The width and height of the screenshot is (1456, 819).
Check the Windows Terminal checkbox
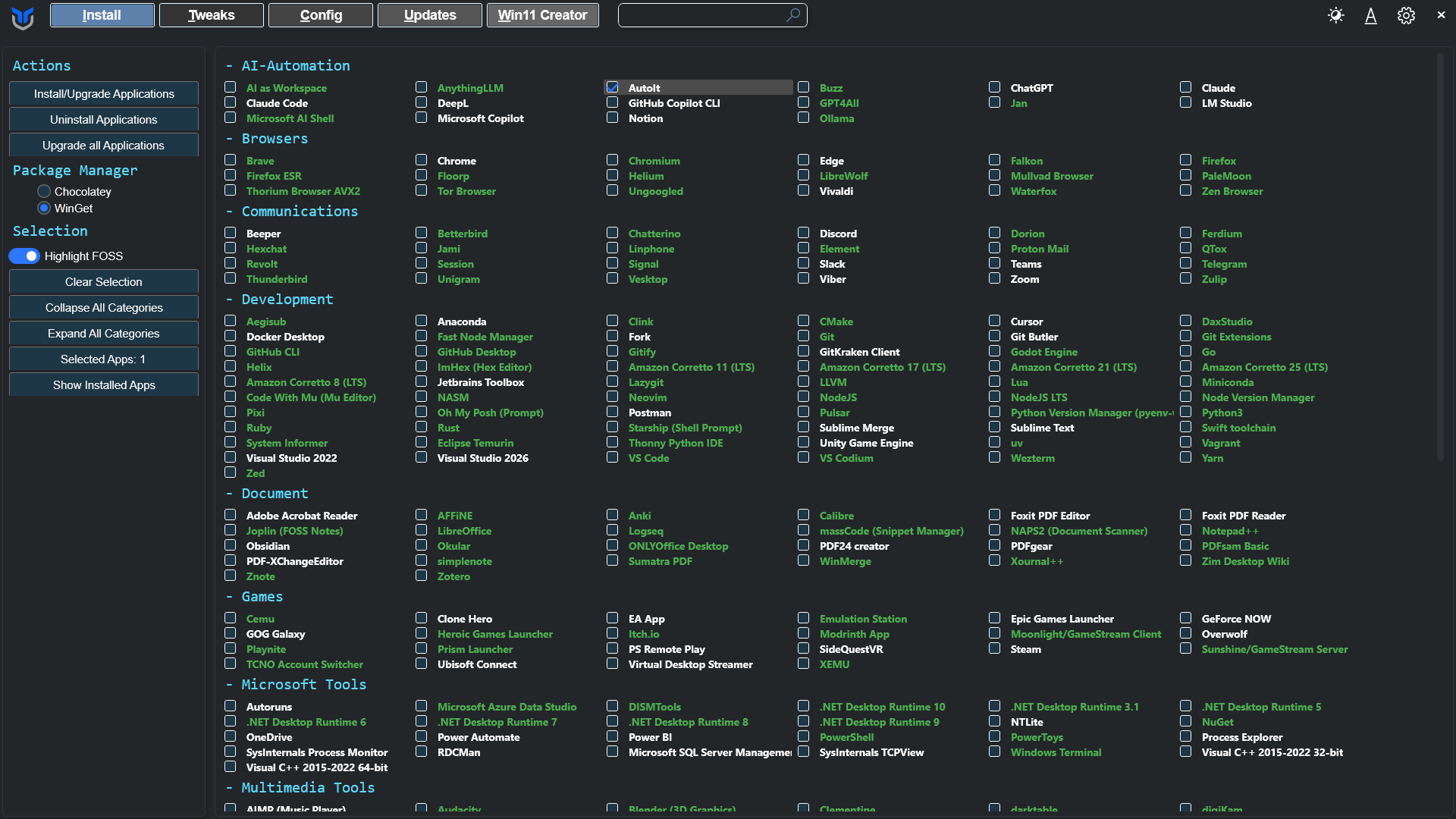pyautogui.click(x=995, y=752)
